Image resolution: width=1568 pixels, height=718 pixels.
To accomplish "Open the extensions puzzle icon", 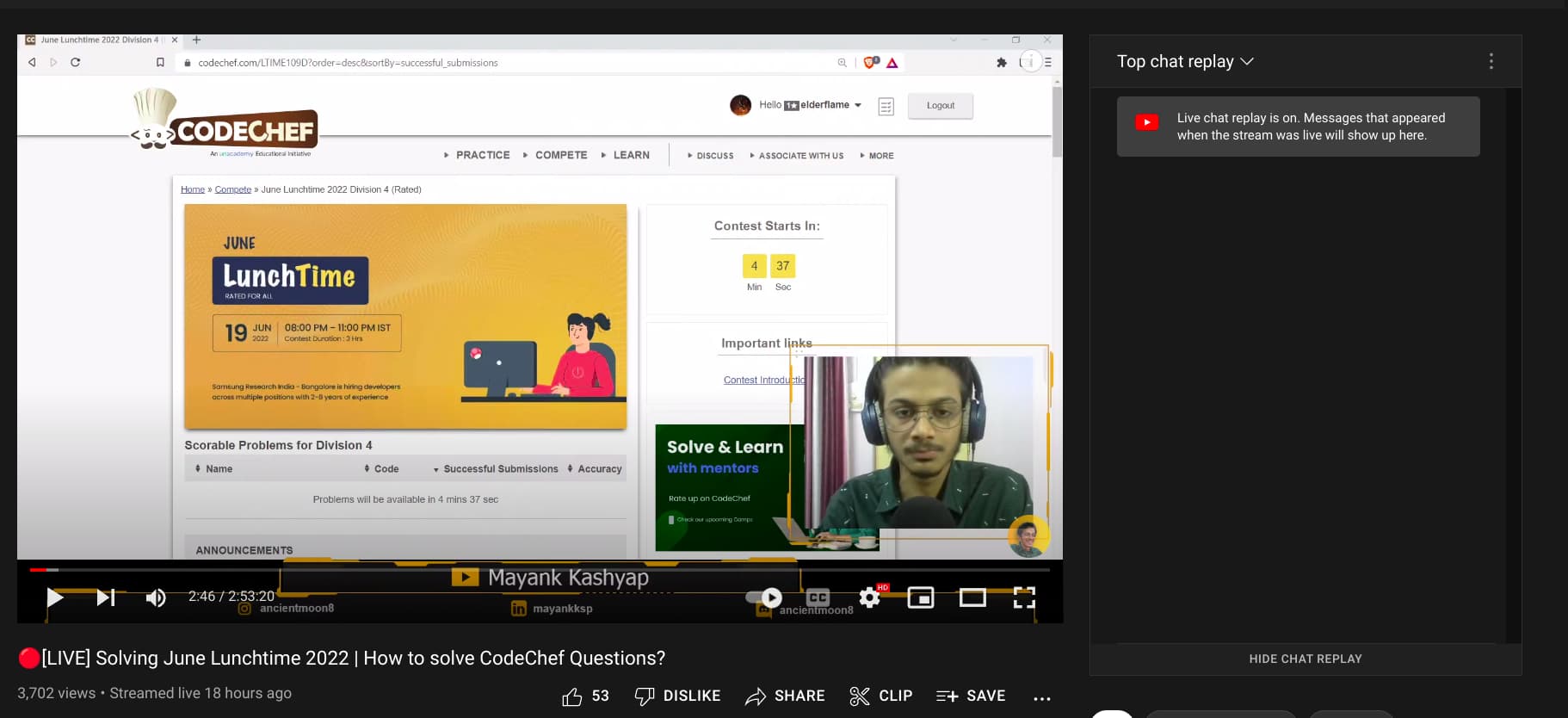I will tap(1002, 62).
